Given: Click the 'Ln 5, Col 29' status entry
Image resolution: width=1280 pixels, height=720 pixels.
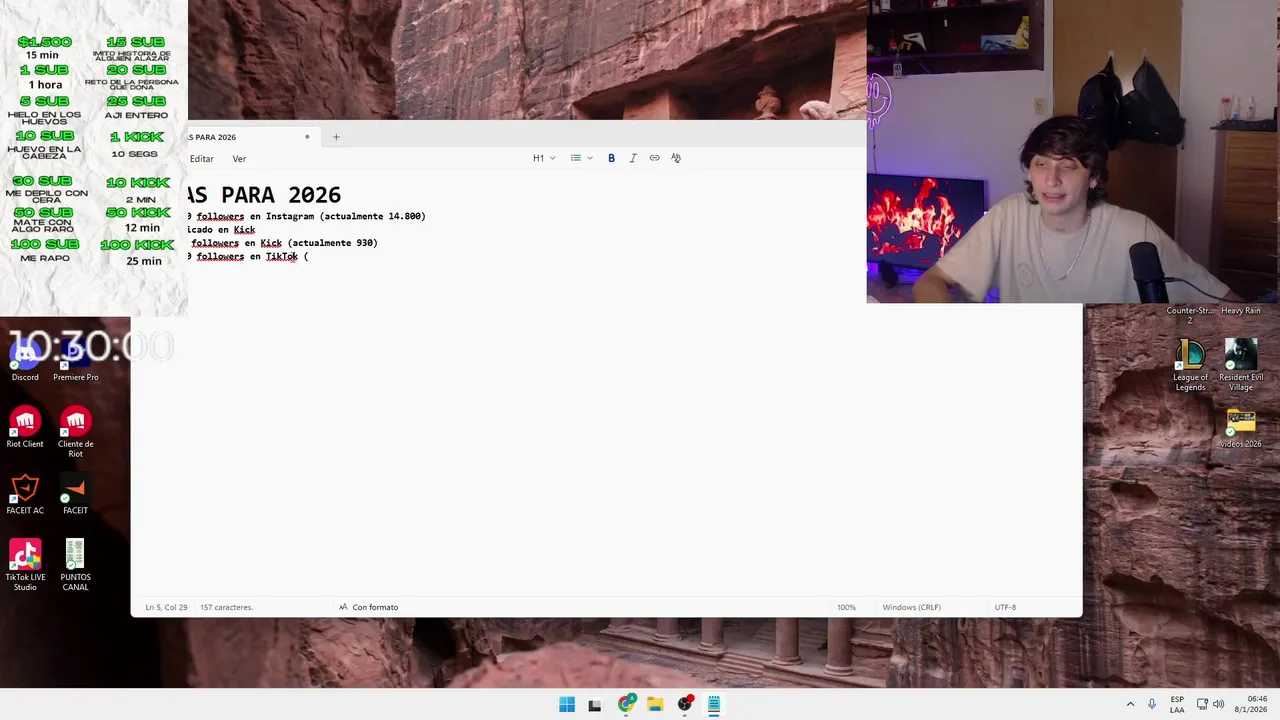Looking at the screenshot, I should click(166, 607).
